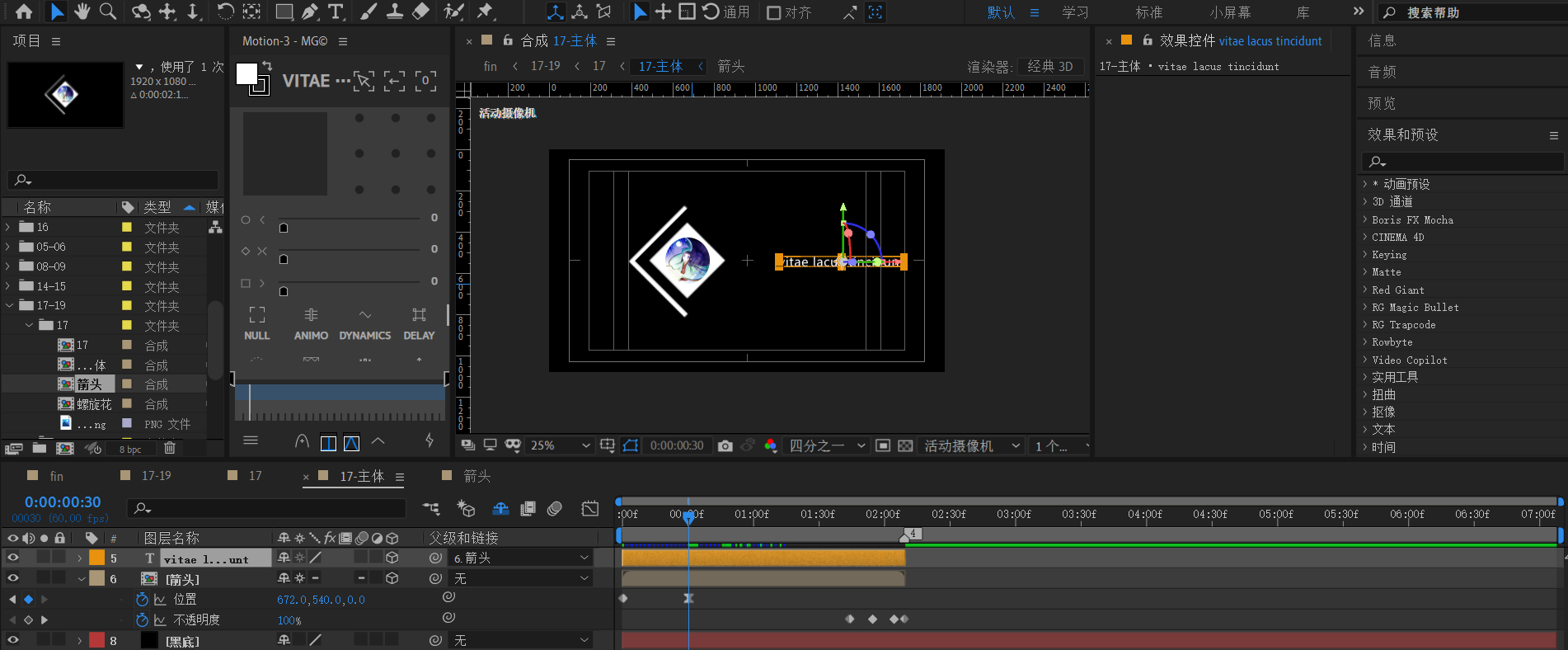Viewport: 1568px width, 650px height.
Task: Hide the vitae text layer 5 eye
Action: click(x=12, y=558)
